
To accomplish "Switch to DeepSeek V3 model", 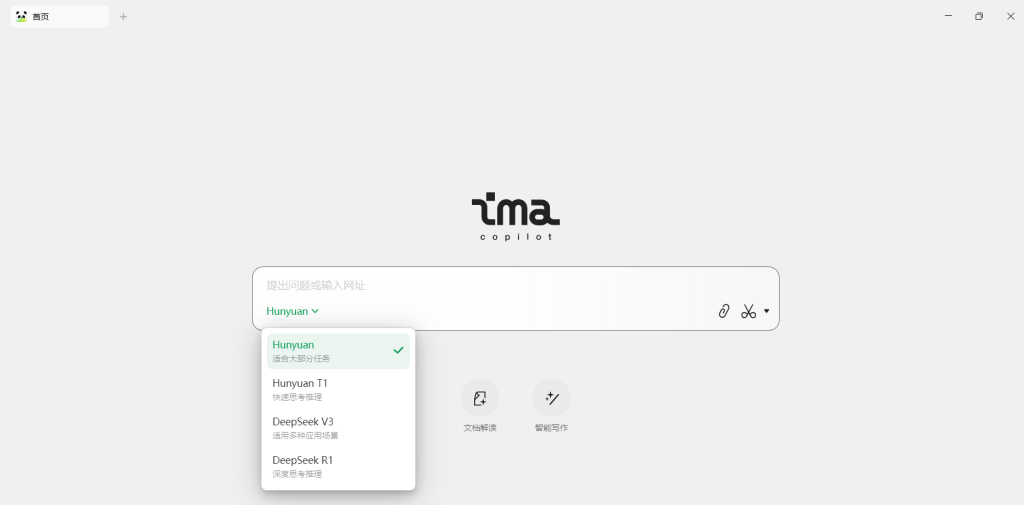I will pos(338,428).
